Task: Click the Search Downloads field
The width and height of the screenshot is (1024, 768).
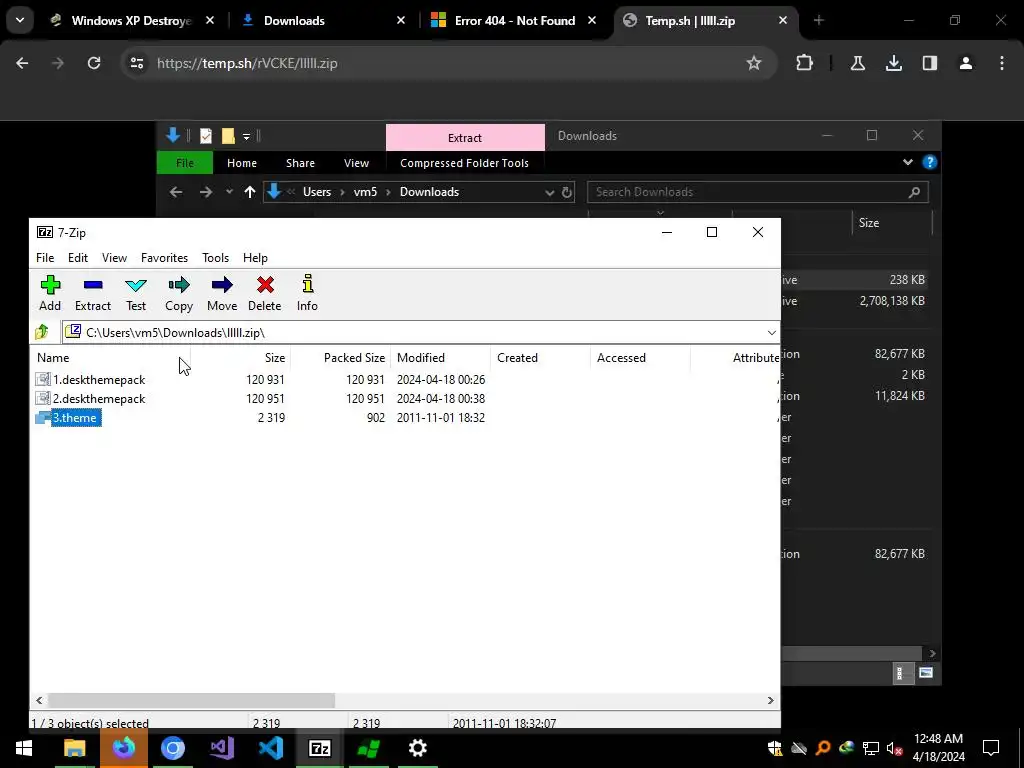Action: point(758,192)
